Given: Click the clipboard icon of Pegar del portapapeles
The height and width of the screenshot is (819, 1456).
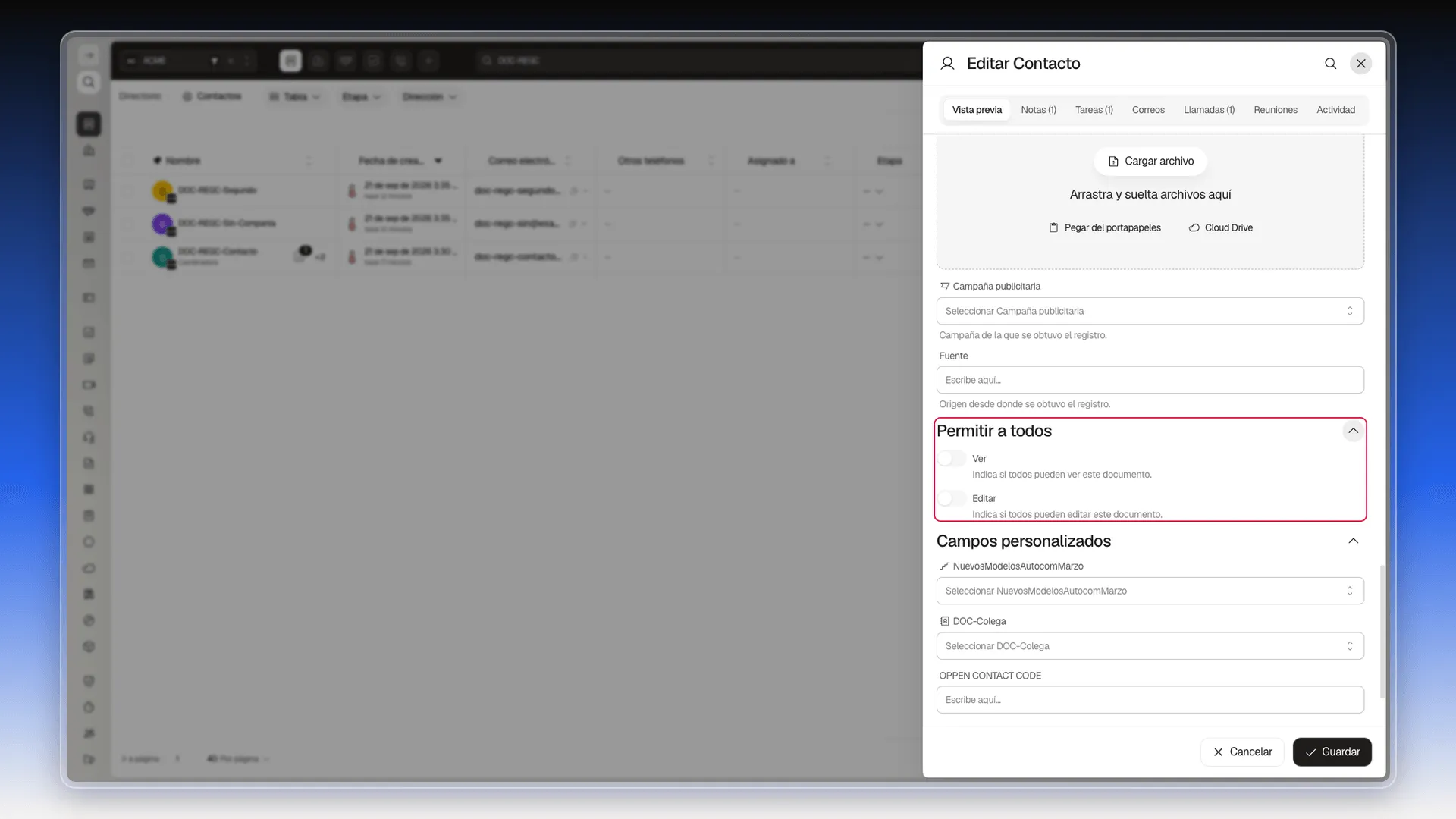Looking at the screenshot, I should (x=1053, y=227).
